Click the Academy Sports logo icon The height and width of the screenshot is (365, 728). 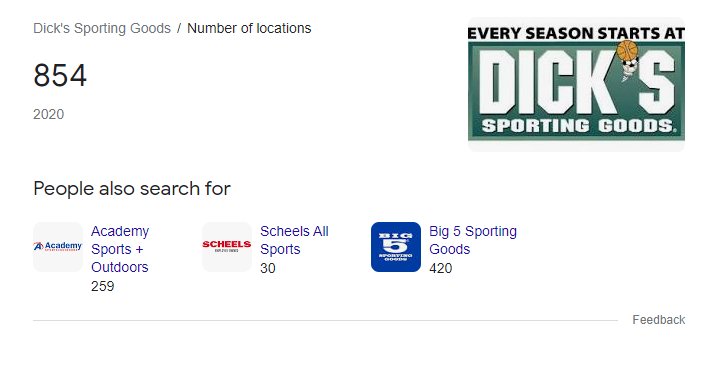pos(58,247)
